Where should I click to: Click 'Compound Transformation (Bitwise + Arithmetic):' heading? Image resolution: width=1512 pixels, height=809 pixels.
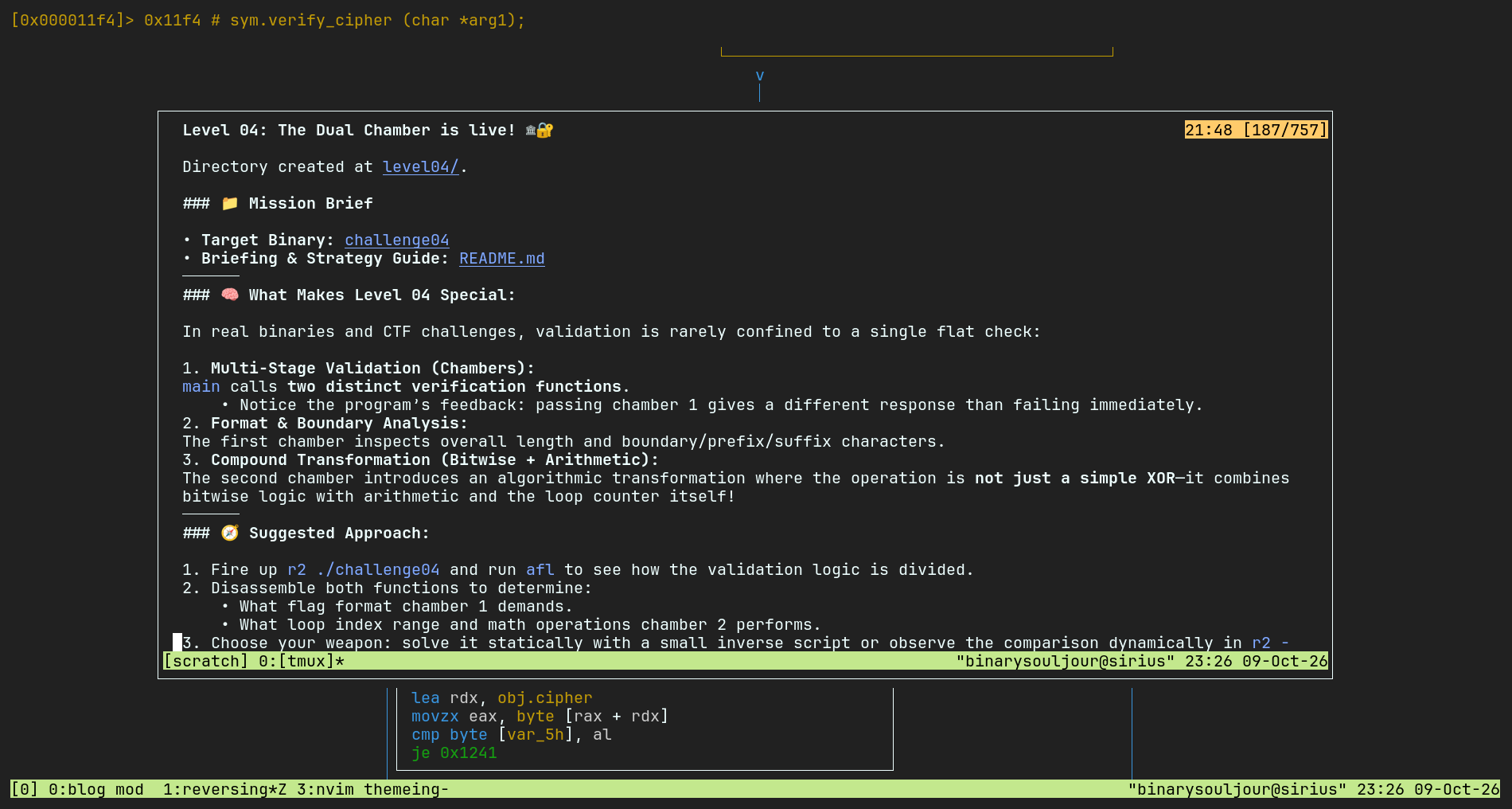coord(435,459)
